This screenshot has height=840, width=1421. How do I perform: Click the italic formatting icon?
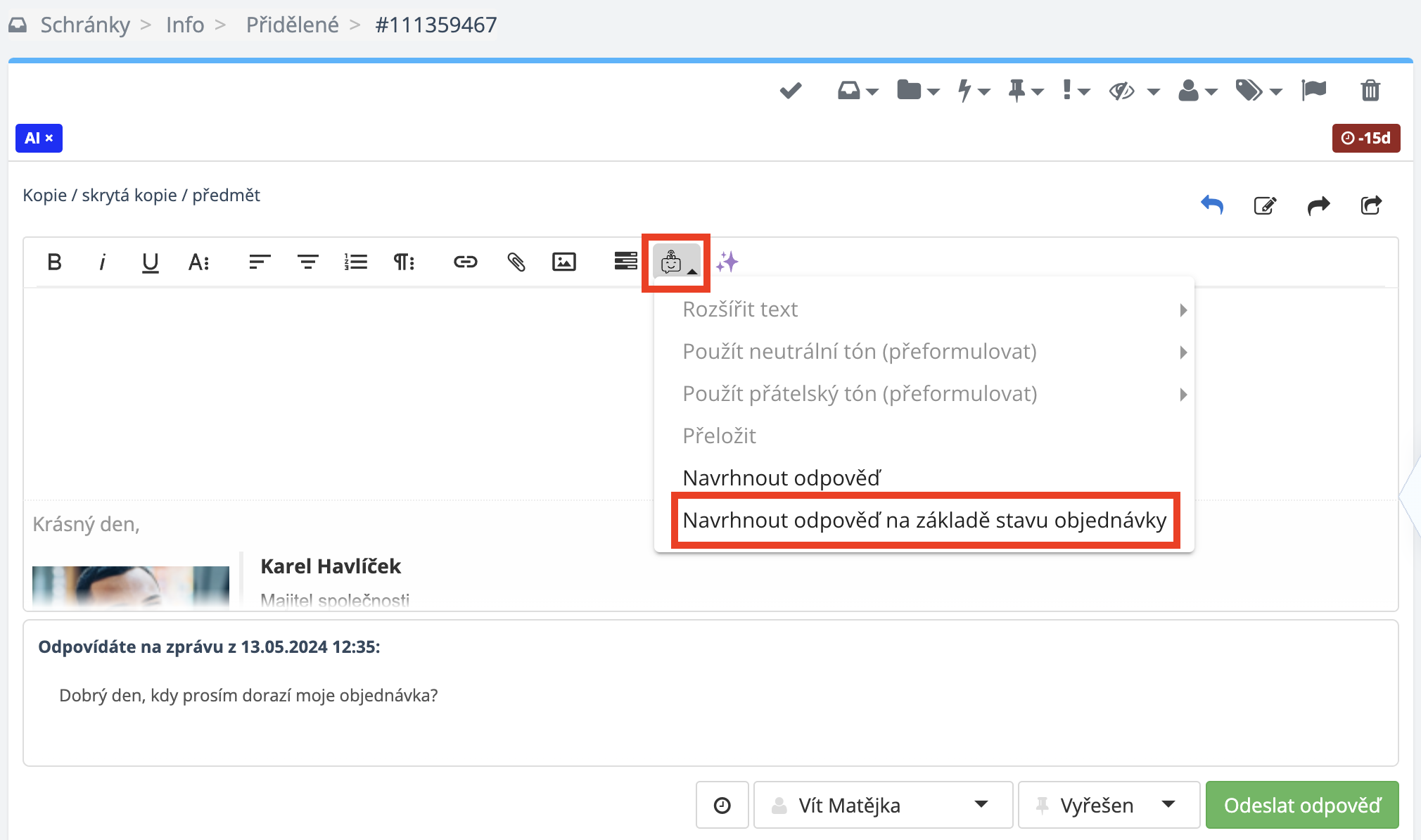pyautogui.click(x=103, y=262)
